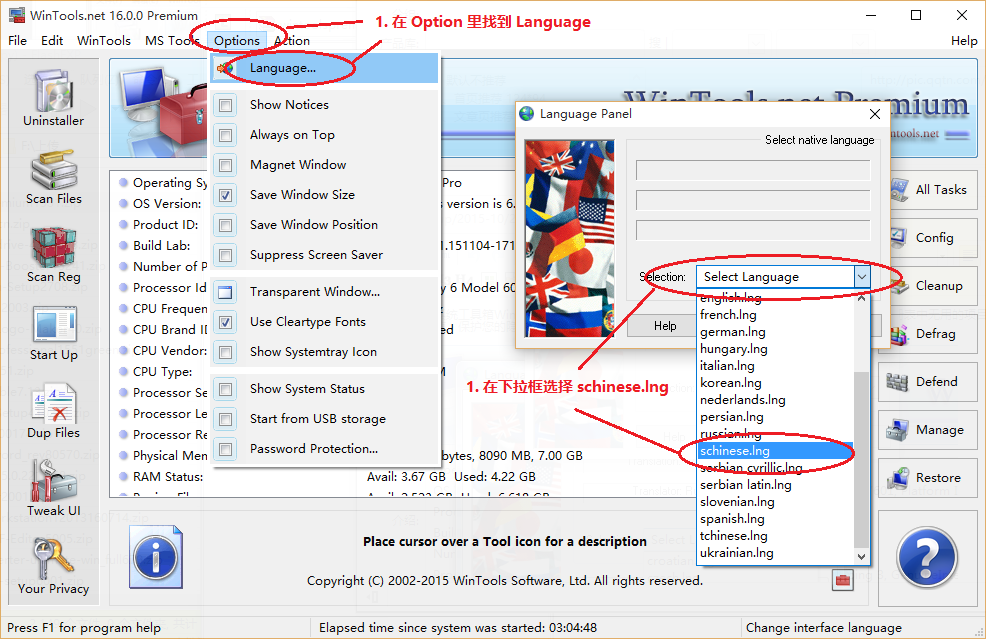
Task: Open the Dup Files tool
Action: click(54, 411)
